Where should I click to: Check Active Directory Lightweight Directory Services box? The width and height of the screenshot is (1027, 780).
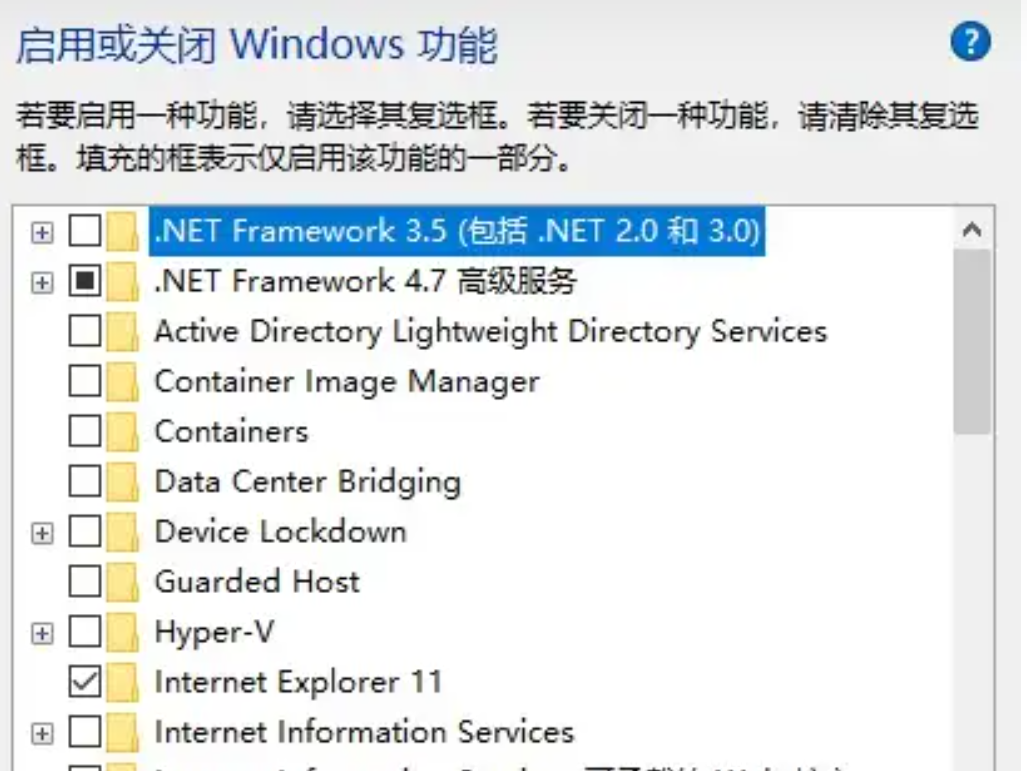pos(85,332)
